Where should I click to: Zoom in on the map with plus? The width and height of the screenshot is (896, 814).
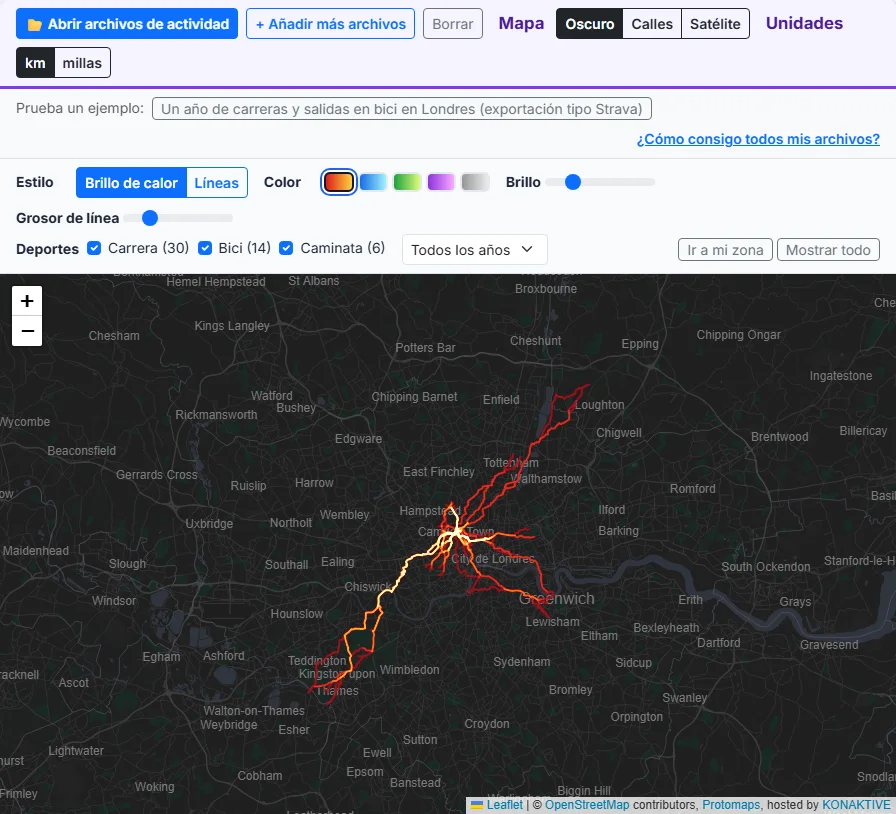[27, 301]
